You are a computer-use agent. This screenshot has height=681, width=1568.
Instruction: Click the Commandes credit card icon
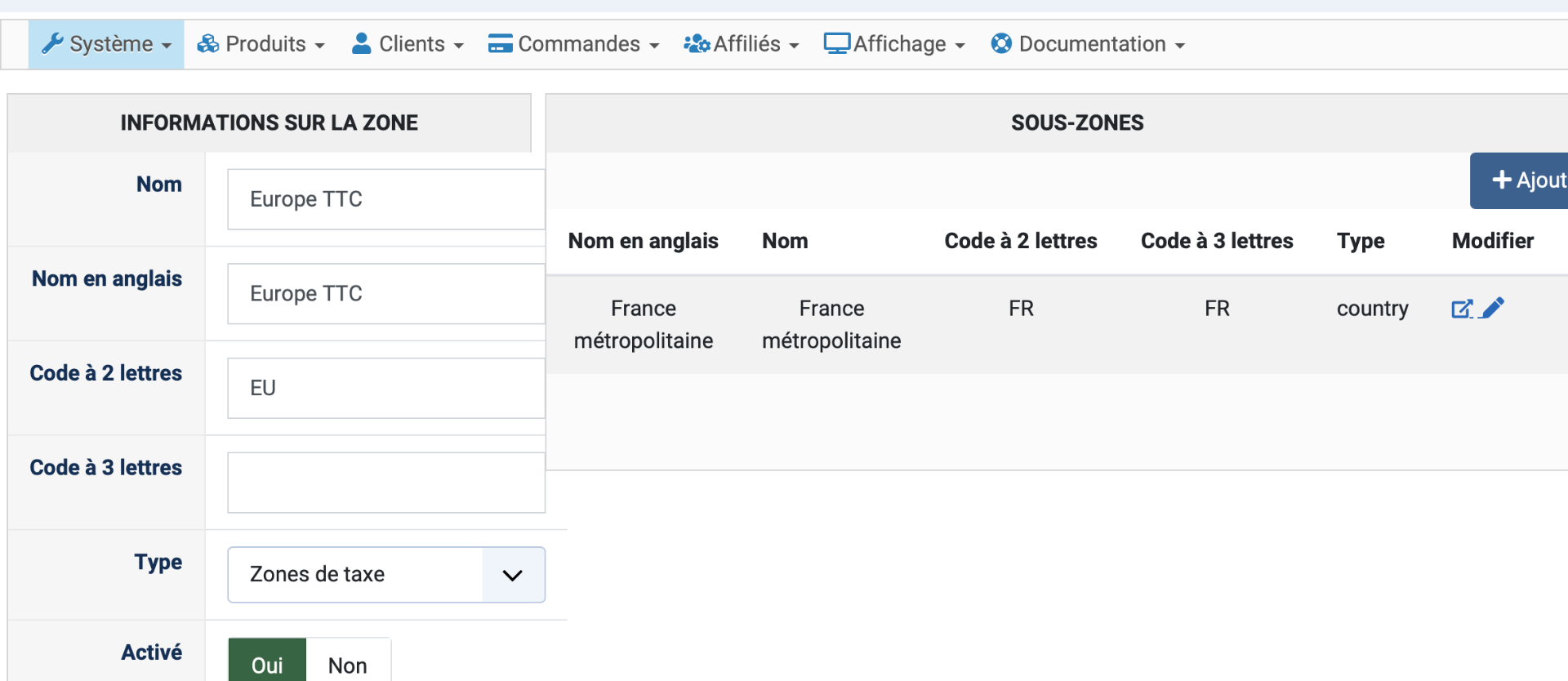500,43
